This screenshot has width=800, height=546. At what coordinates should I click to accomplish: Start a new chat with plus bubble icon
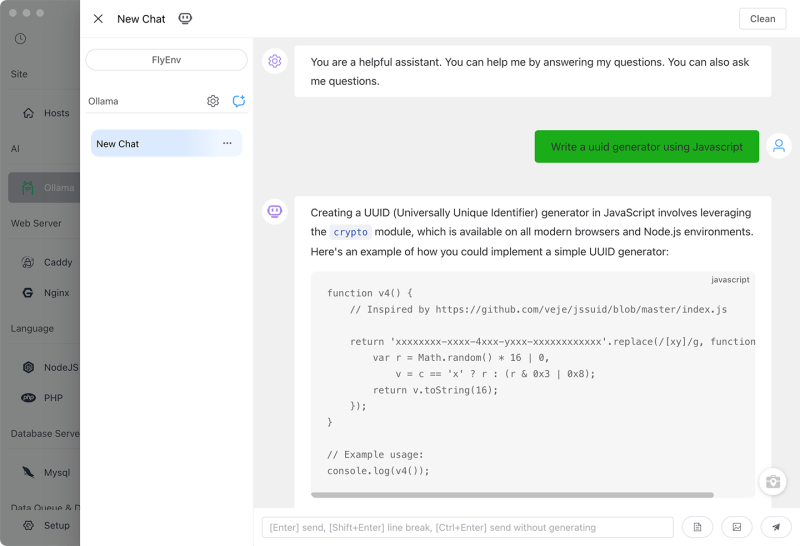[x=239, y=101]
